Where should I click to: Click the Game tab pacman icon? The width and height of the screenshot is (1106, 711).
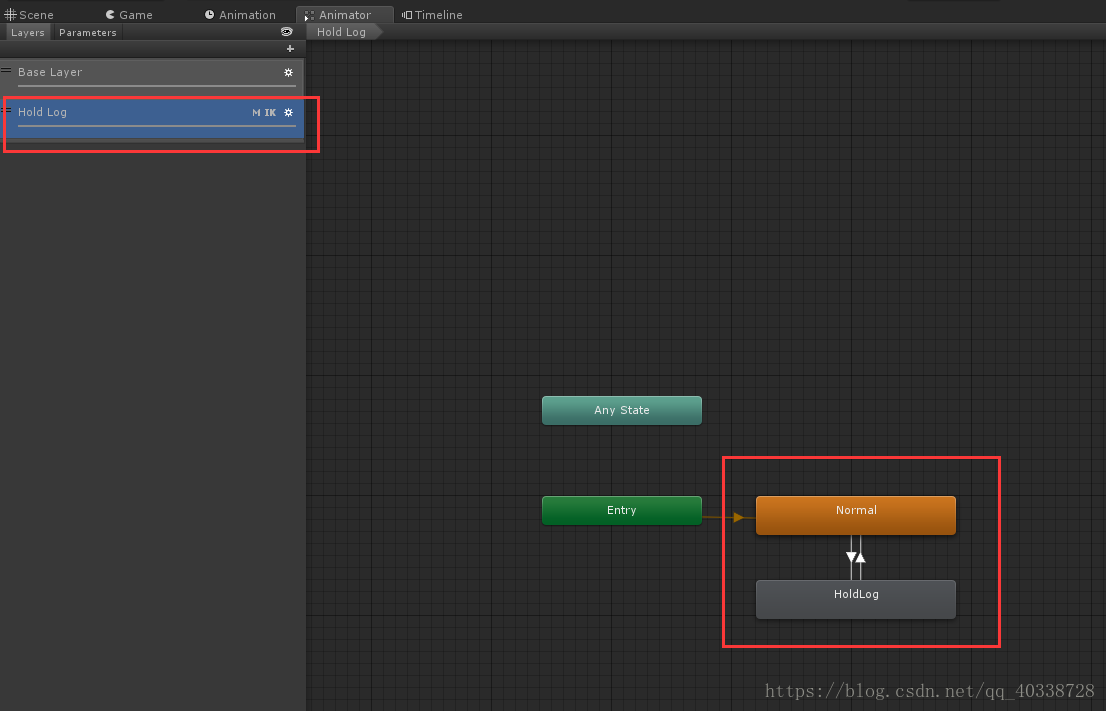click(x=110, y=15)
